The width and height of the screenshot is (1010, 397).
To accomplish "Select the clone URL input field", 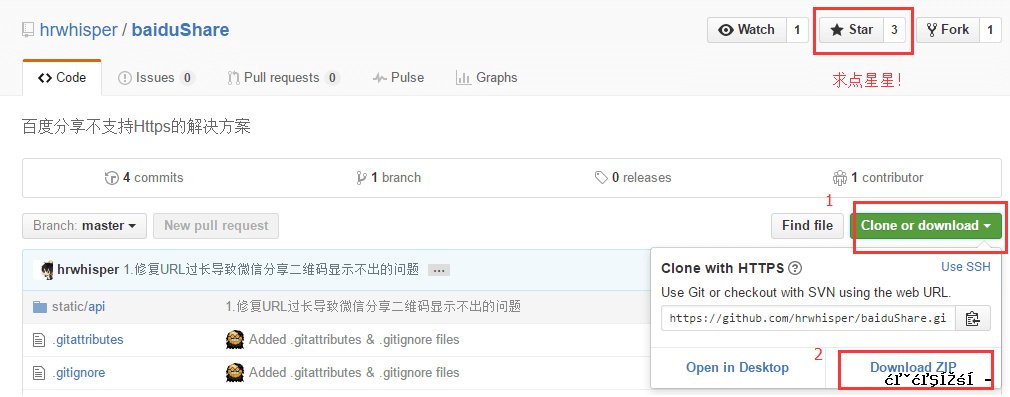I will click(808, 318).
